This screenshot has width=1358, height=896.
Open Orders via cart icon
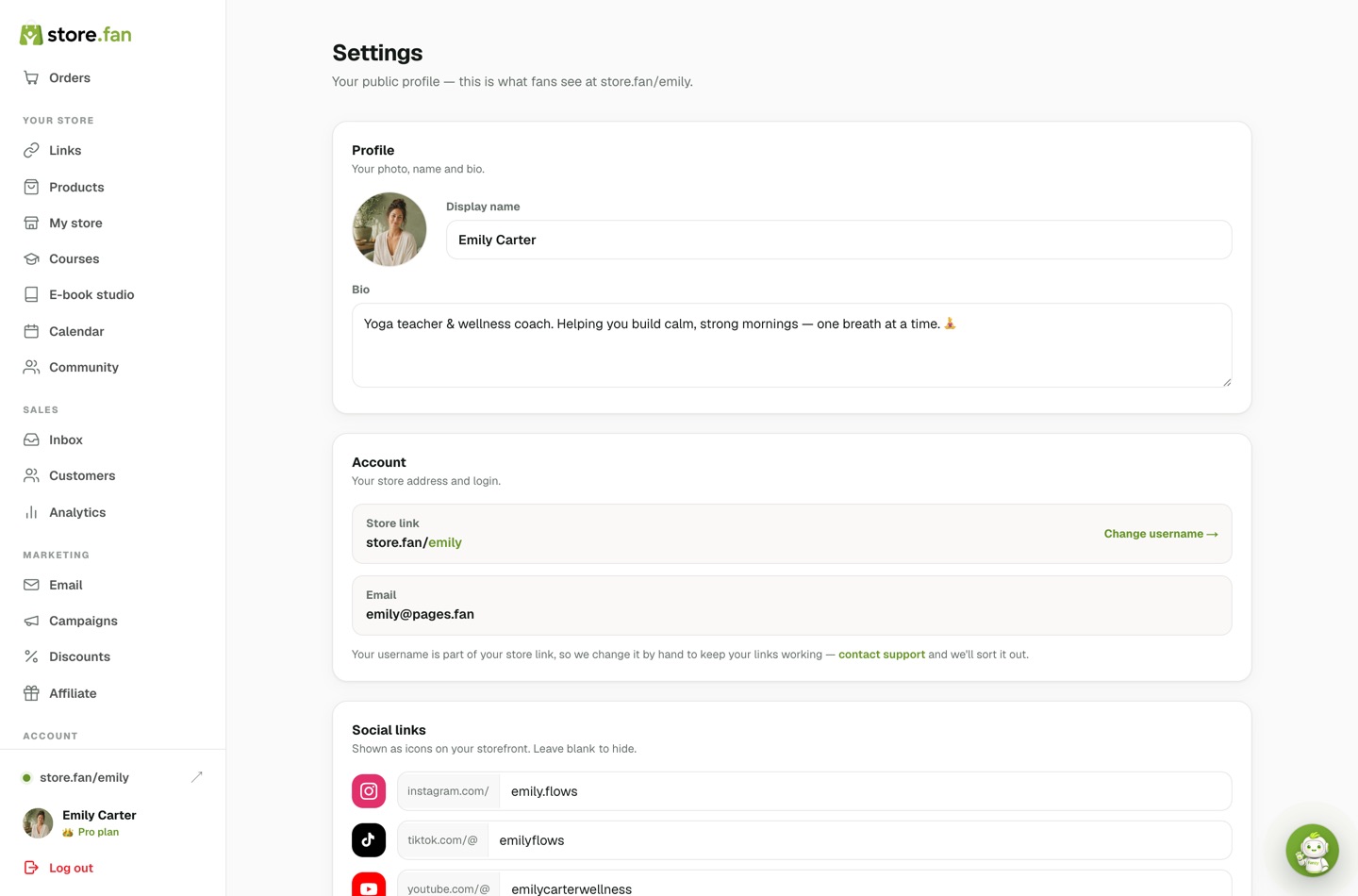click(x=31, y=77)
